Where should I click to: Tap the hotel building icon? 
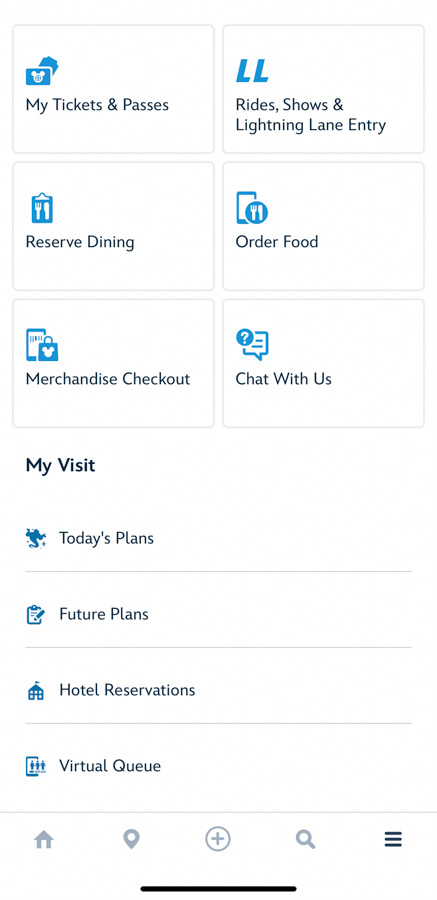36,690
